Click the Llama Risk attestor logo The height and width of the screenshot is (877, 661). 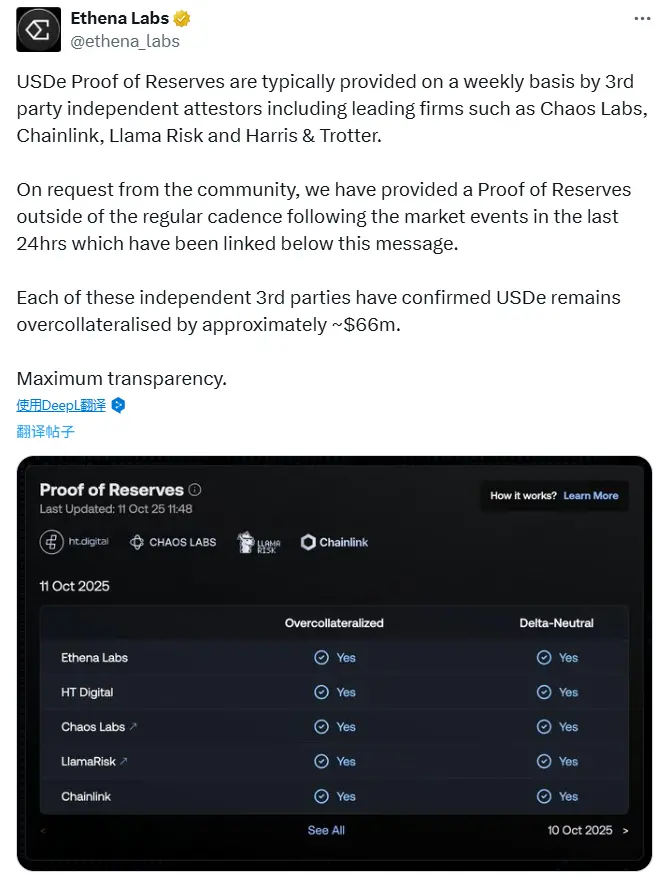click(247, 544)
